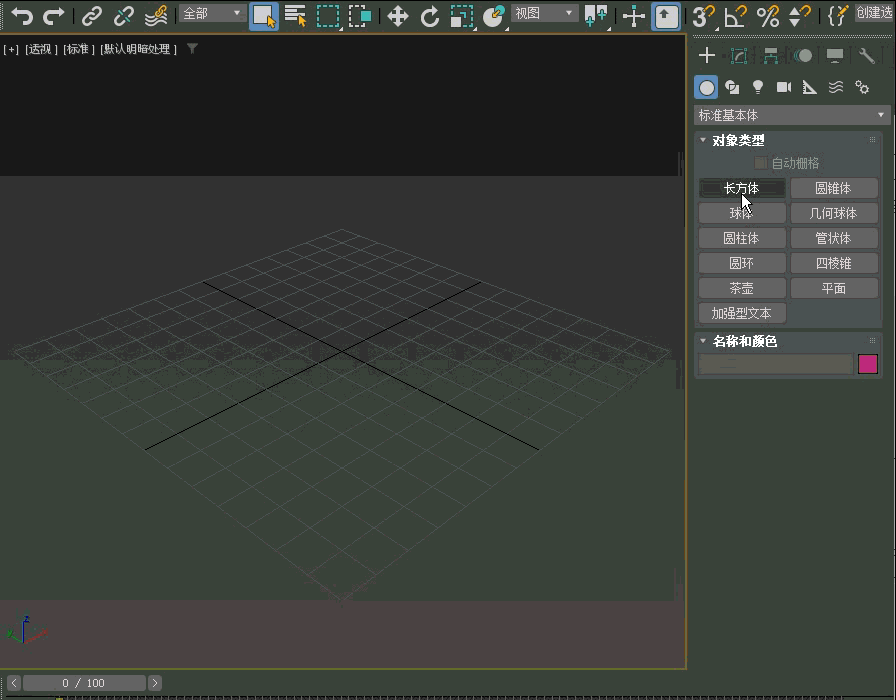Select the Lights category icon
Screen dimensions: 896x700
758,87
